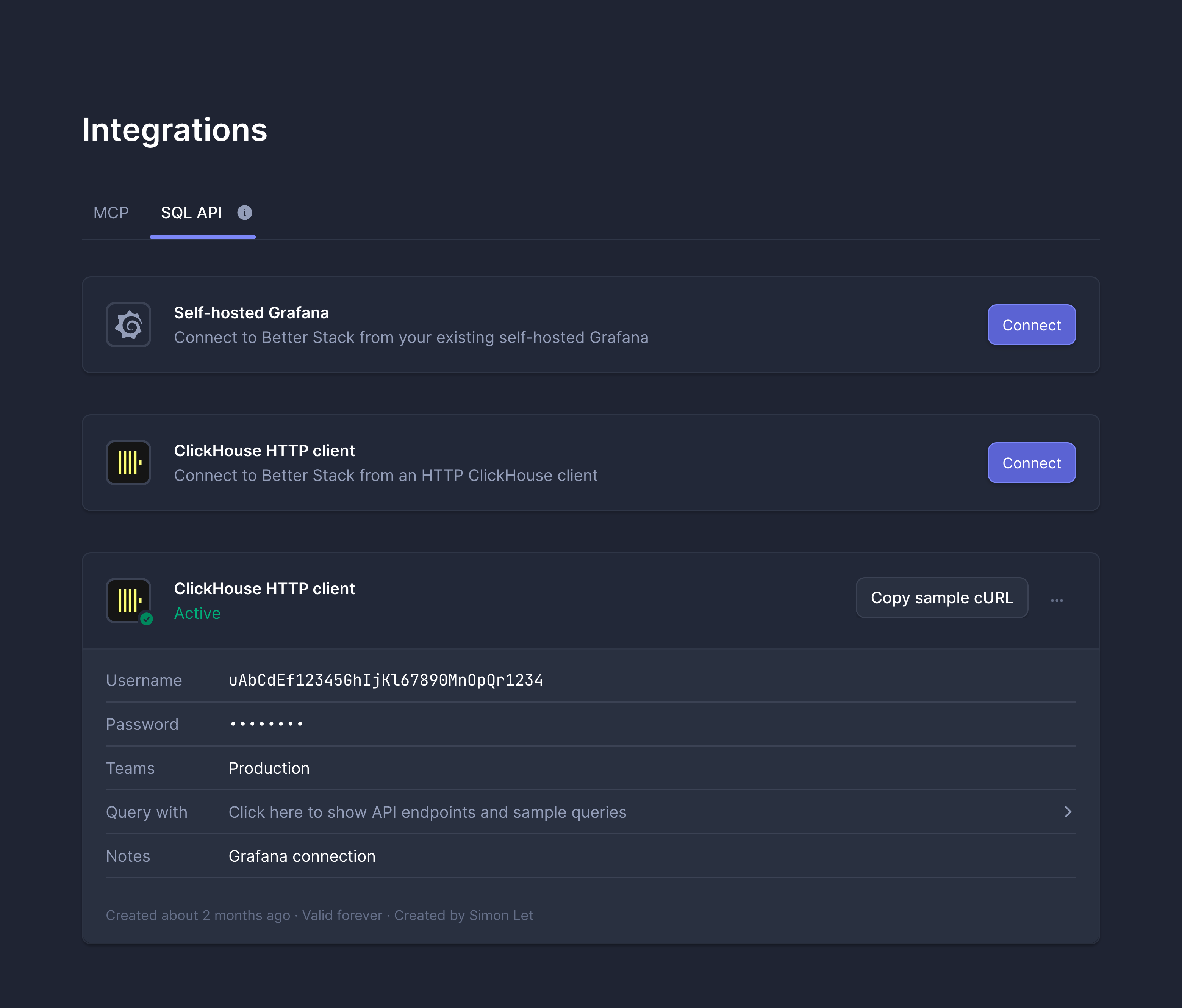Click Grafana card description about existing self-hosted Grafana
1182x1008 pixels.
(411, 338)
